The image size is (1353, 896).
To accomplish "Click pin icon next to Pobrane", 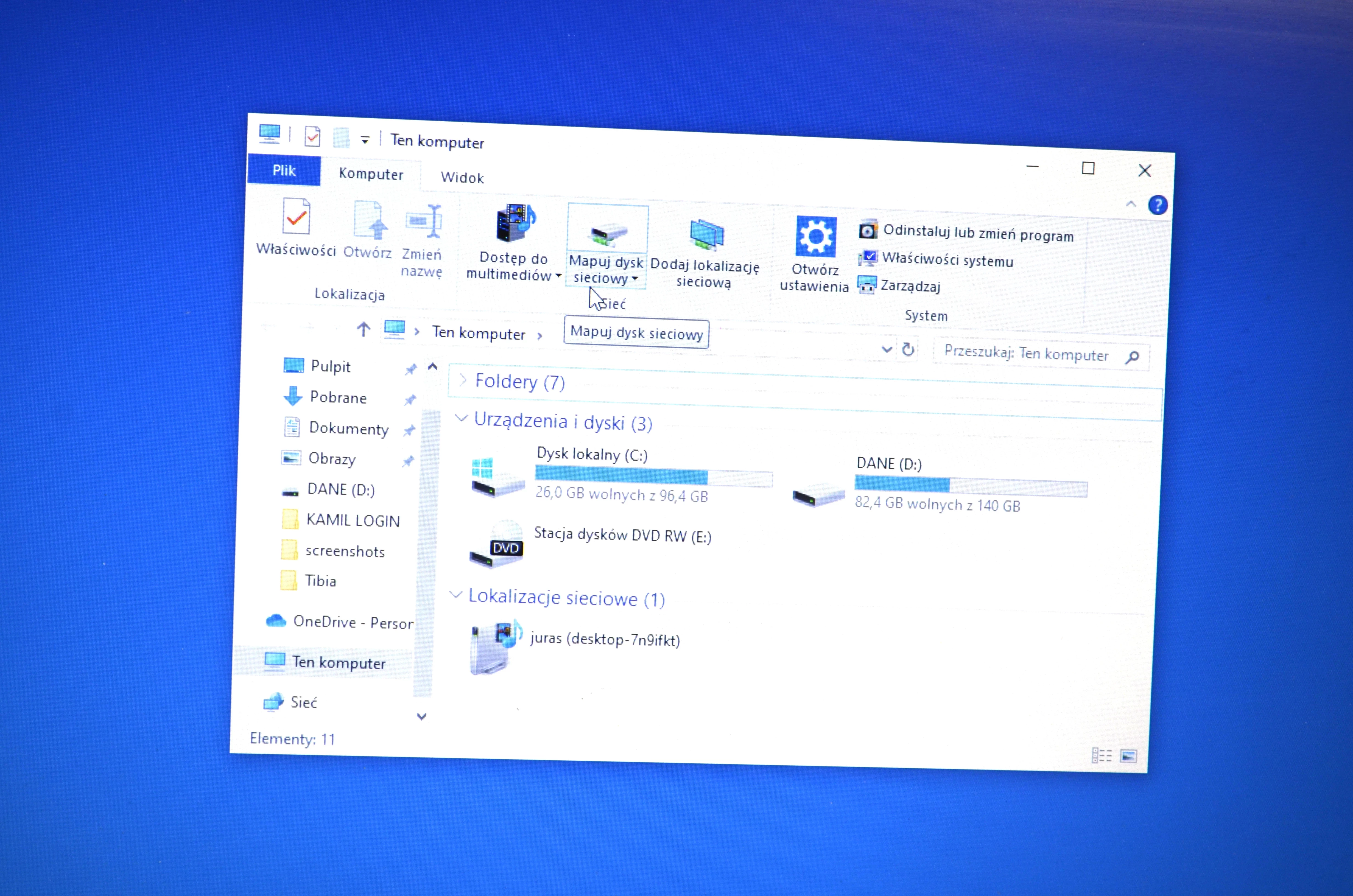I will [x=410, y=400].
